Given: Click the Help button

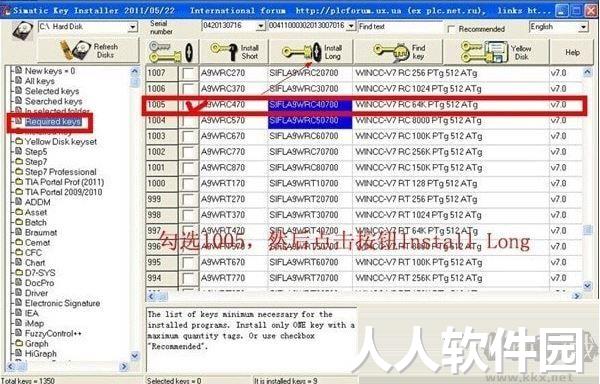Looking at the screenshot, I should tap(572, 52).
